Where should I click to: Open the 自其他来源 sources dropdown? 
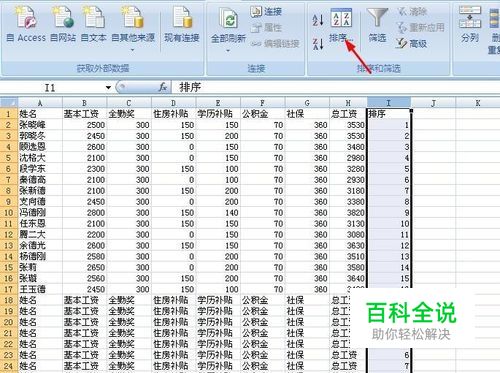coord(133,28)
